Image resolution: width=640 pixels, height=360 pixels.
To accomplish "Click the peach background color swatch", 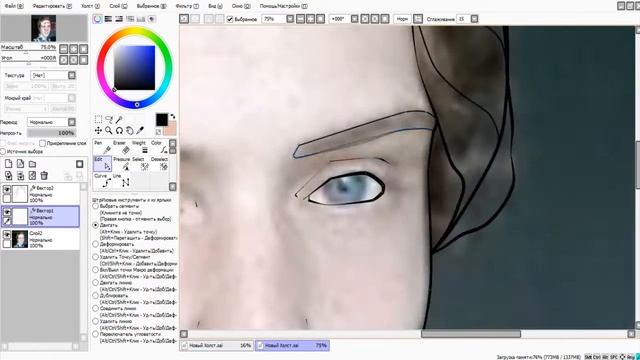I will pos(169,129).
